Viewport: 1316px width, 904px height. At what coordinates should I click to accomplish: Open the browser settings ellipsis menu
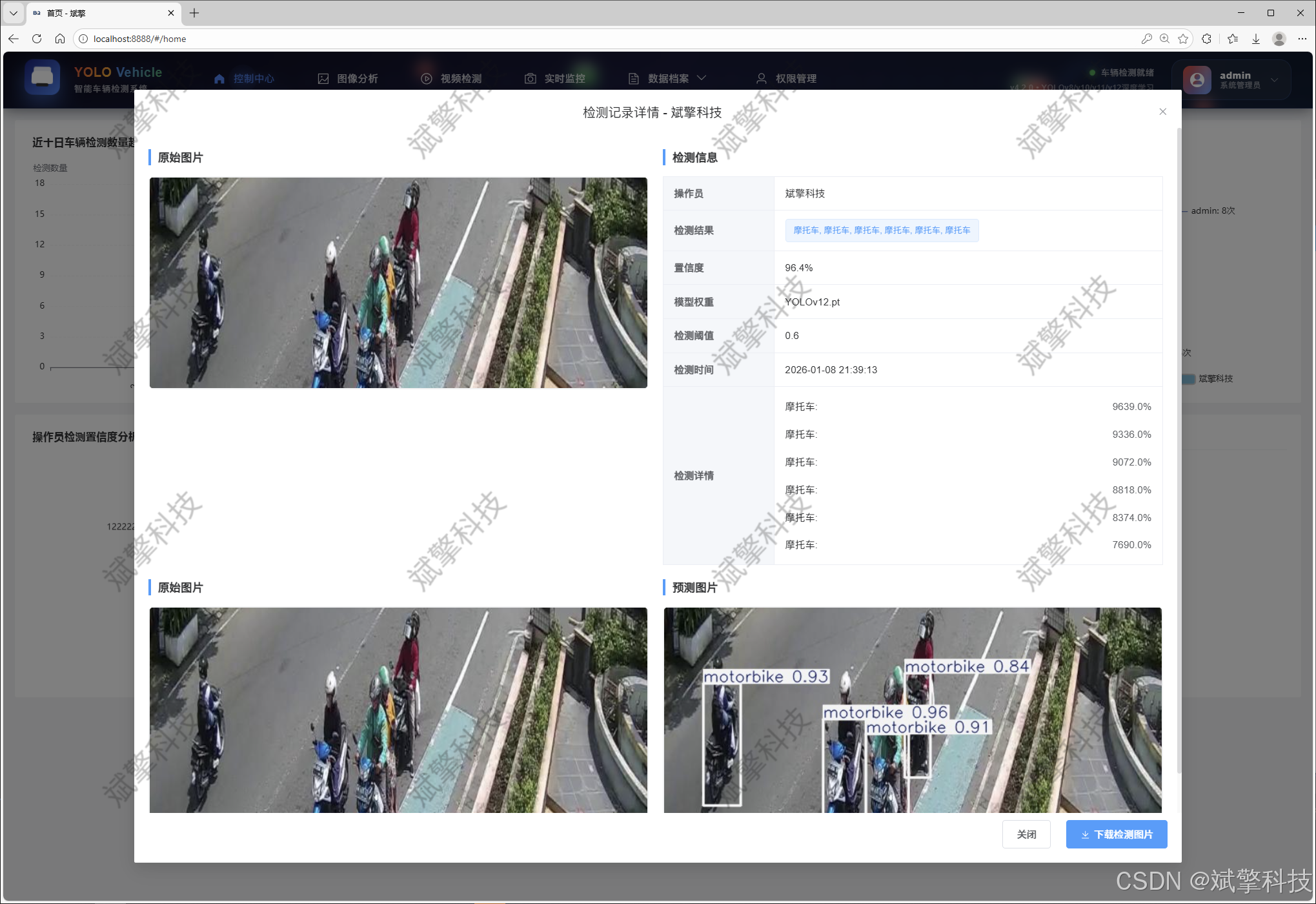tap(1302, 39)
